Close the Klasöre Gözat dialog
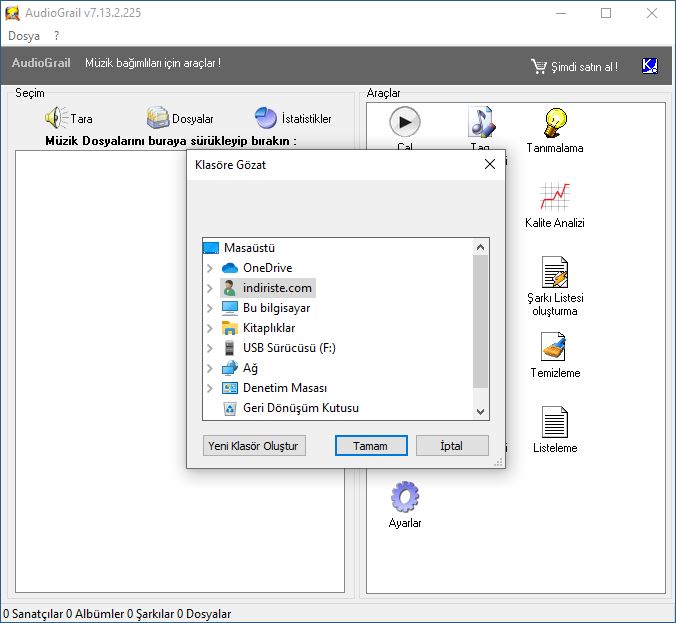Image resolution: width=676 pixels, height=623 pixels. point(489,164)
